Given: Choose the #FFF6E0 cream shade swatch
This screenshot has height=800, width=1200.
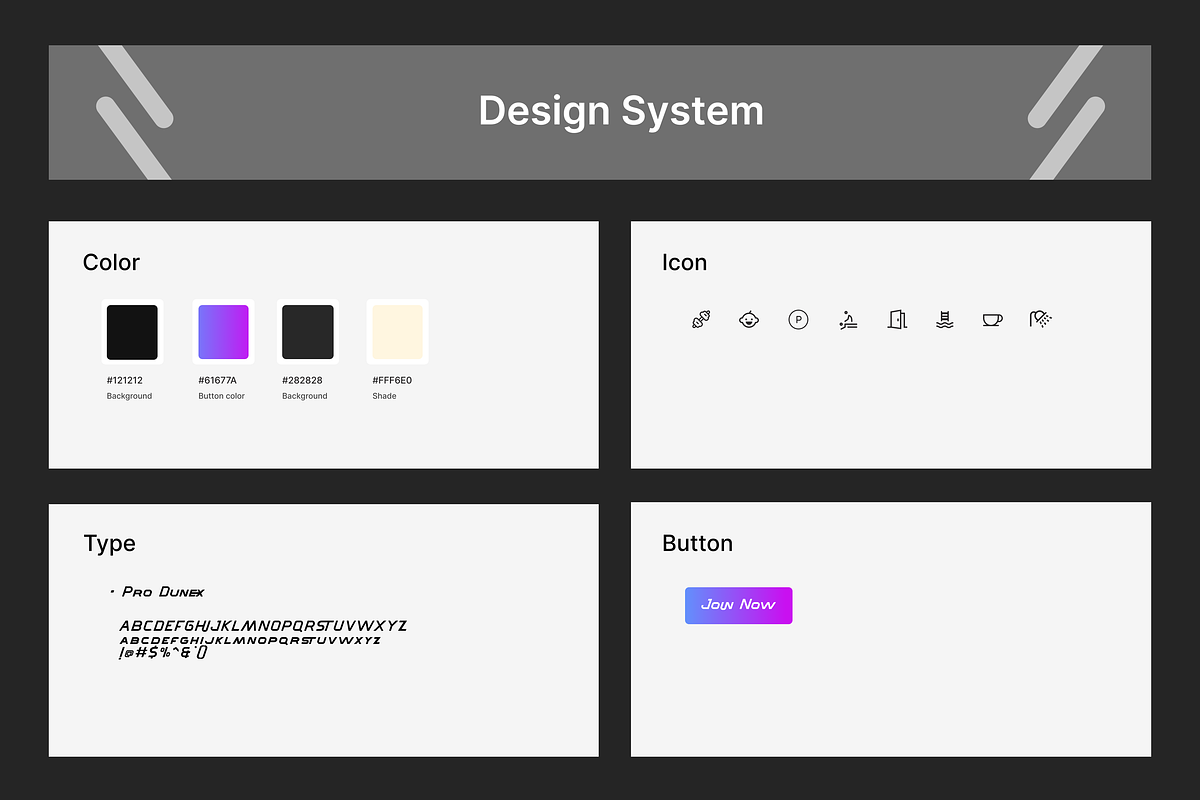Looking at the screenshot, I should [x=397, y=332].
